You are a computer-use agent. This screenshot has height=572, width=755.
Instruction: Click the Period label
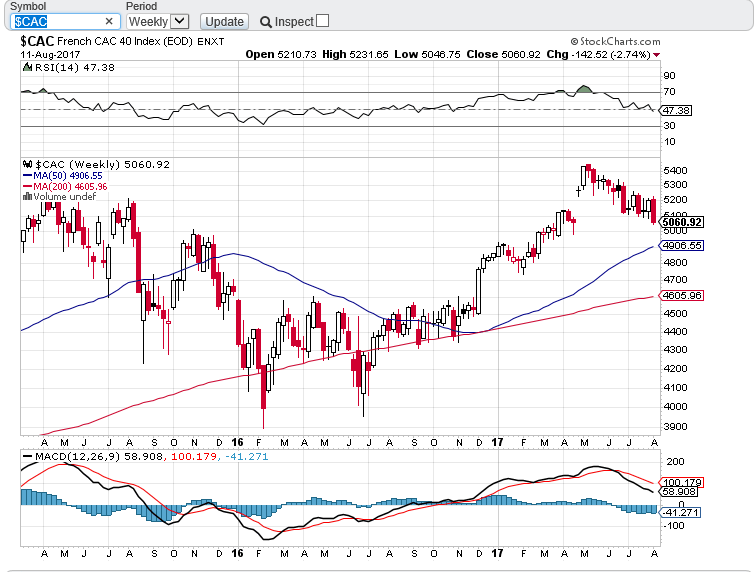142,6
